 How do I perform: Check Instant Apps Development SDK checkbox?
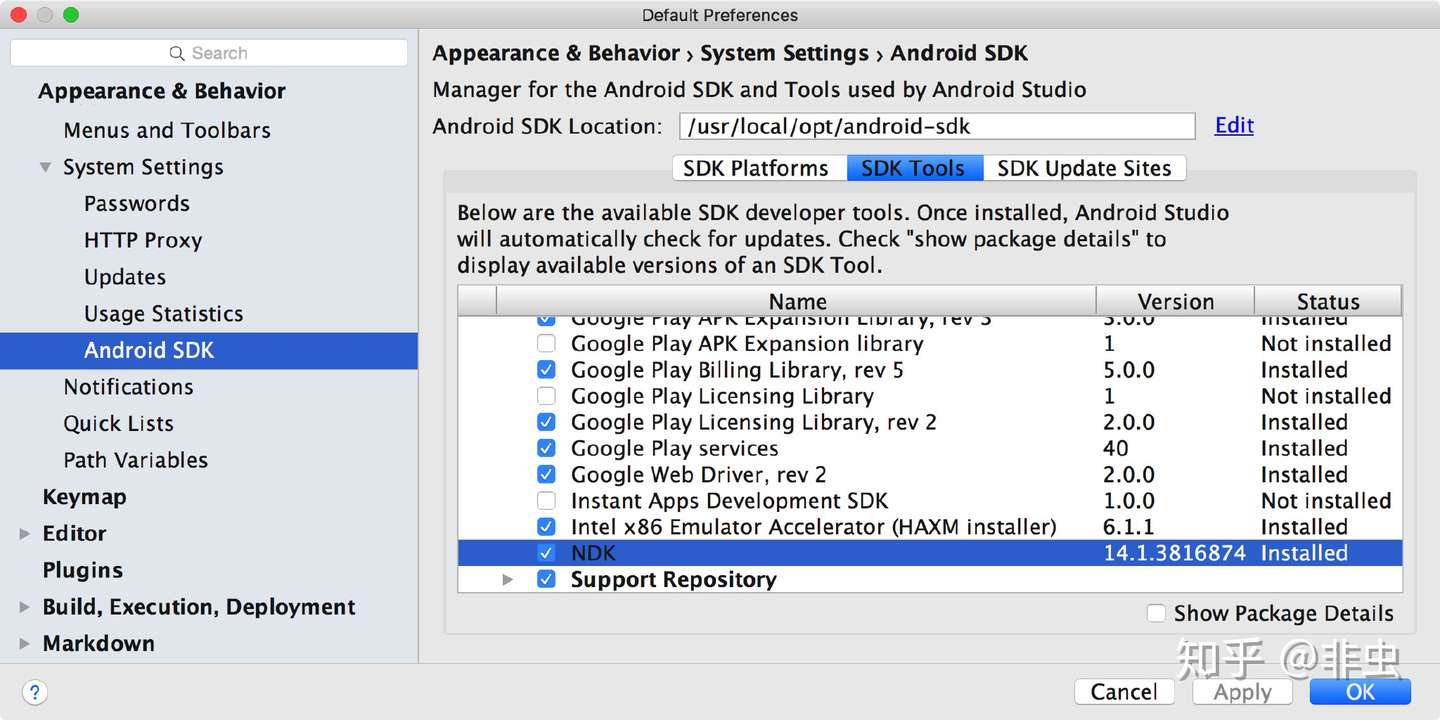click(x=546, y=500)
